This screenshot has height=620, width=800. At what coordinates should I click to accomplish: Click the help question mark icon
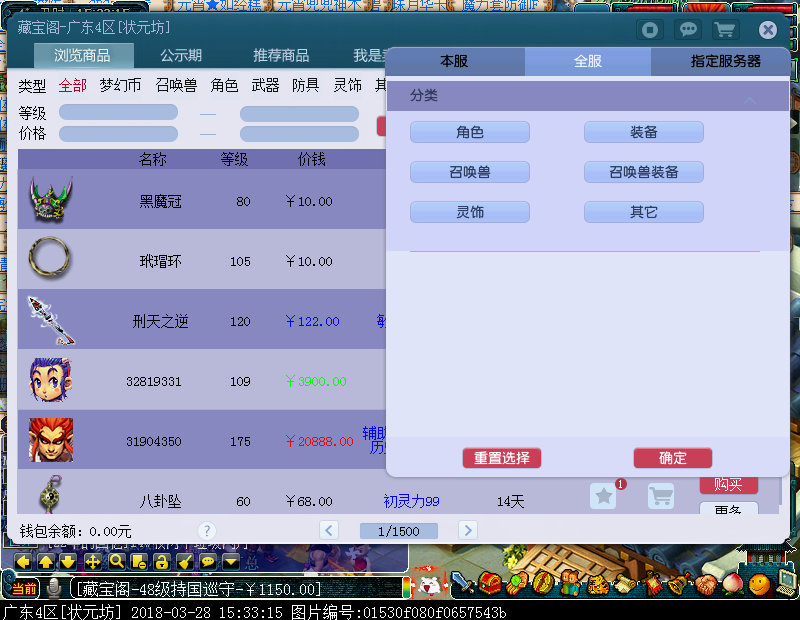tap(207, 531)
